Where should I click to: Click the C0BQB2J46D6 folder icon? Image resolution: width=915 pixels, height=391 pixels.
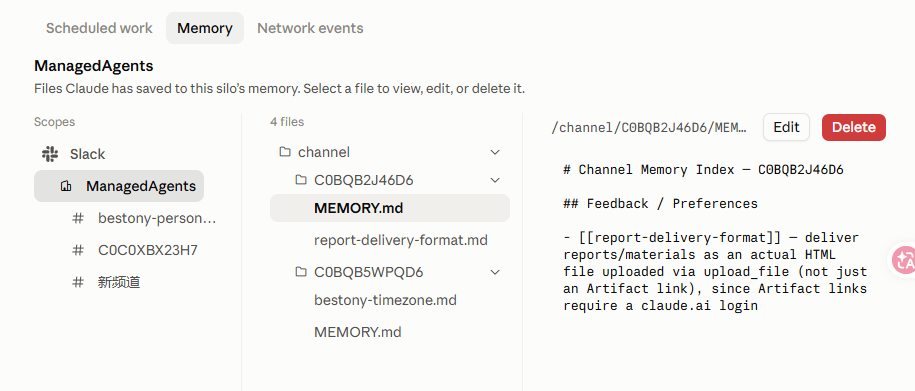[x=301, y=180]
